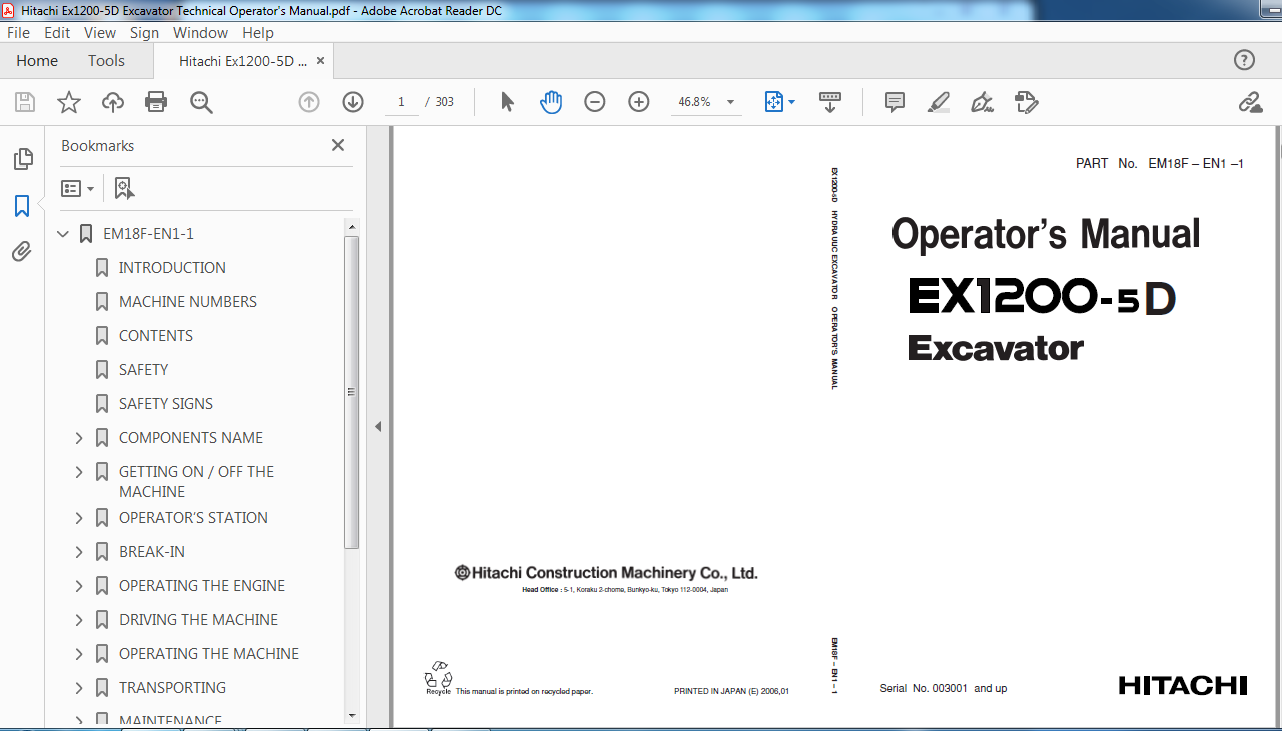Collapse the EM18F-EN1-1 bookmark tree
The width and height of the screenshot is (1282, 731).
point(63,234)
